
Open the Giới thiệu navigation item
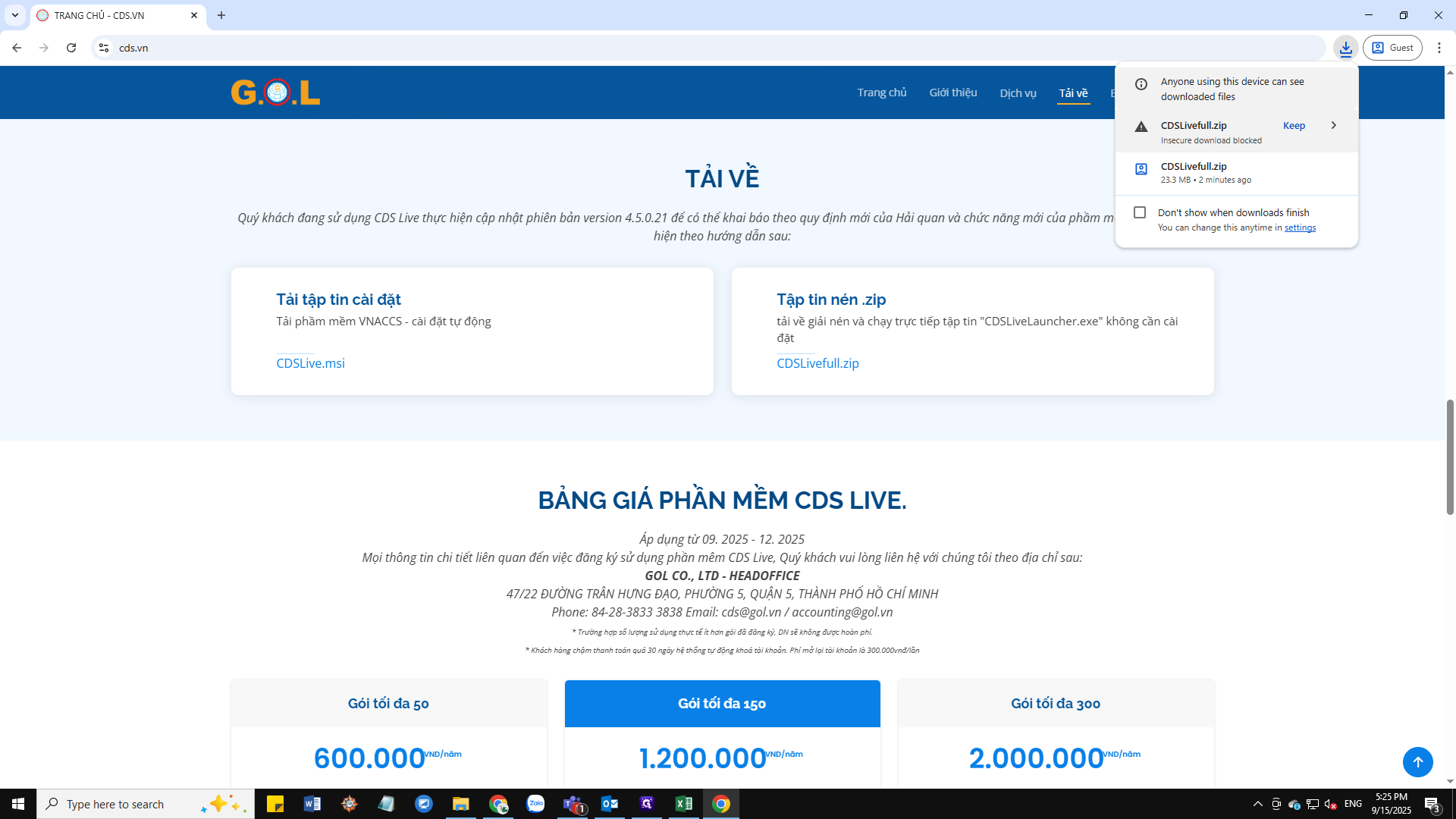(953, 93)
